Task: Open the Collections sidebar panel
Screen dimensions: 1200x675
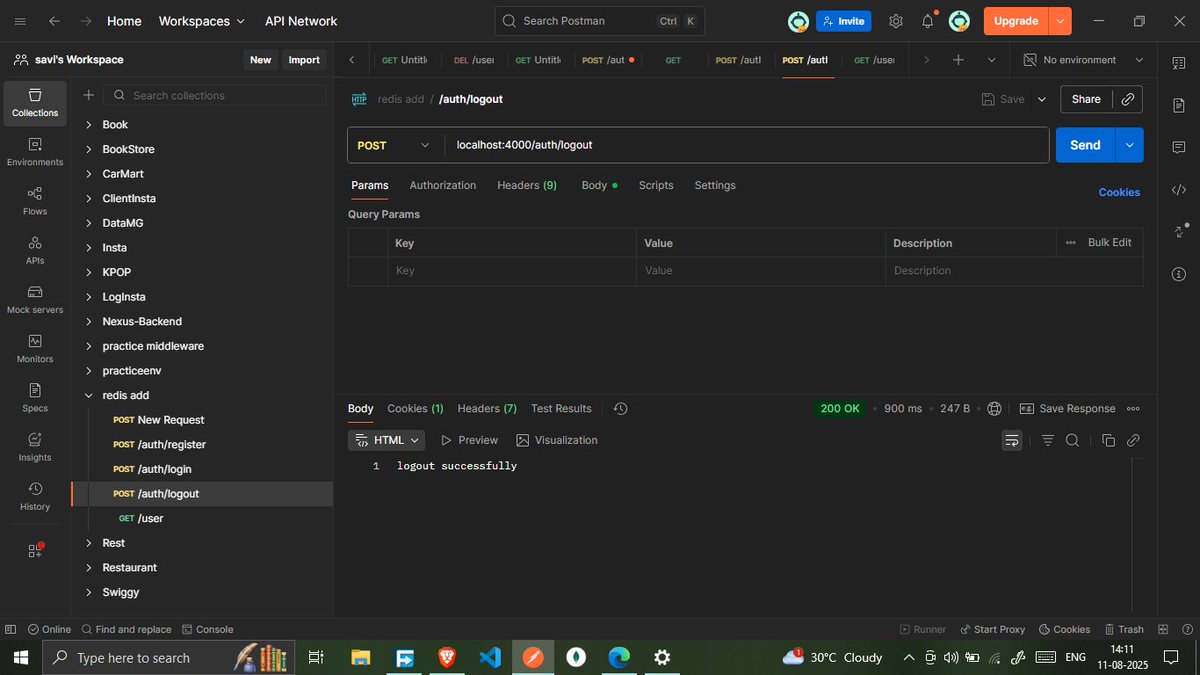Action: click(35, 103)
